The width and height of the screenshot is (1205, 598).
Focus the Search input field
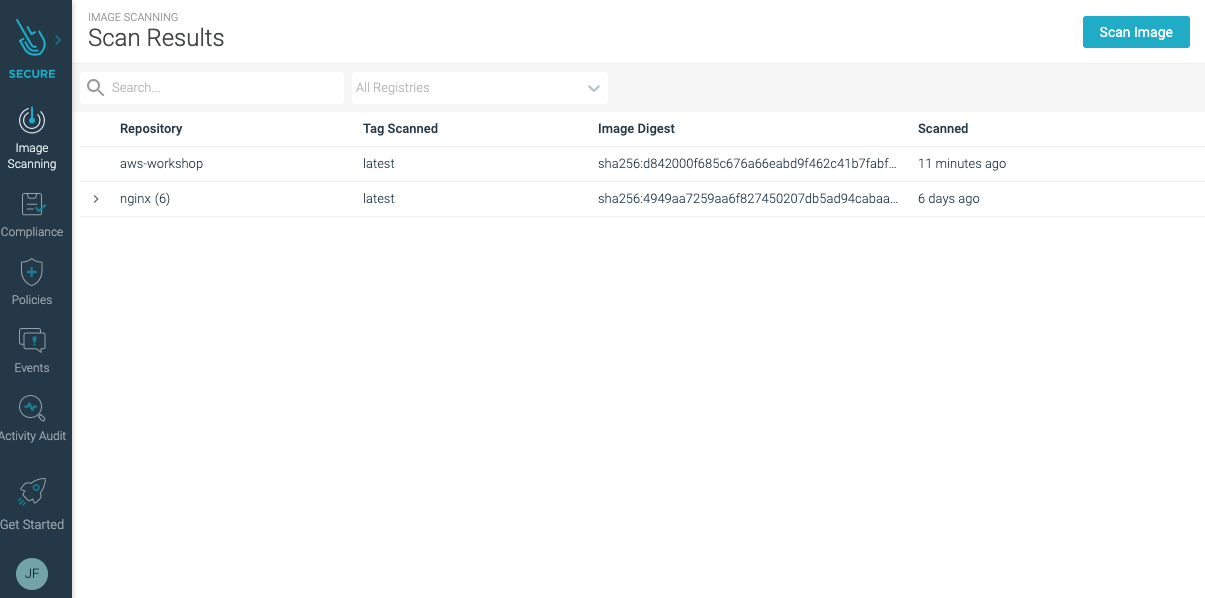click(212, 88)
